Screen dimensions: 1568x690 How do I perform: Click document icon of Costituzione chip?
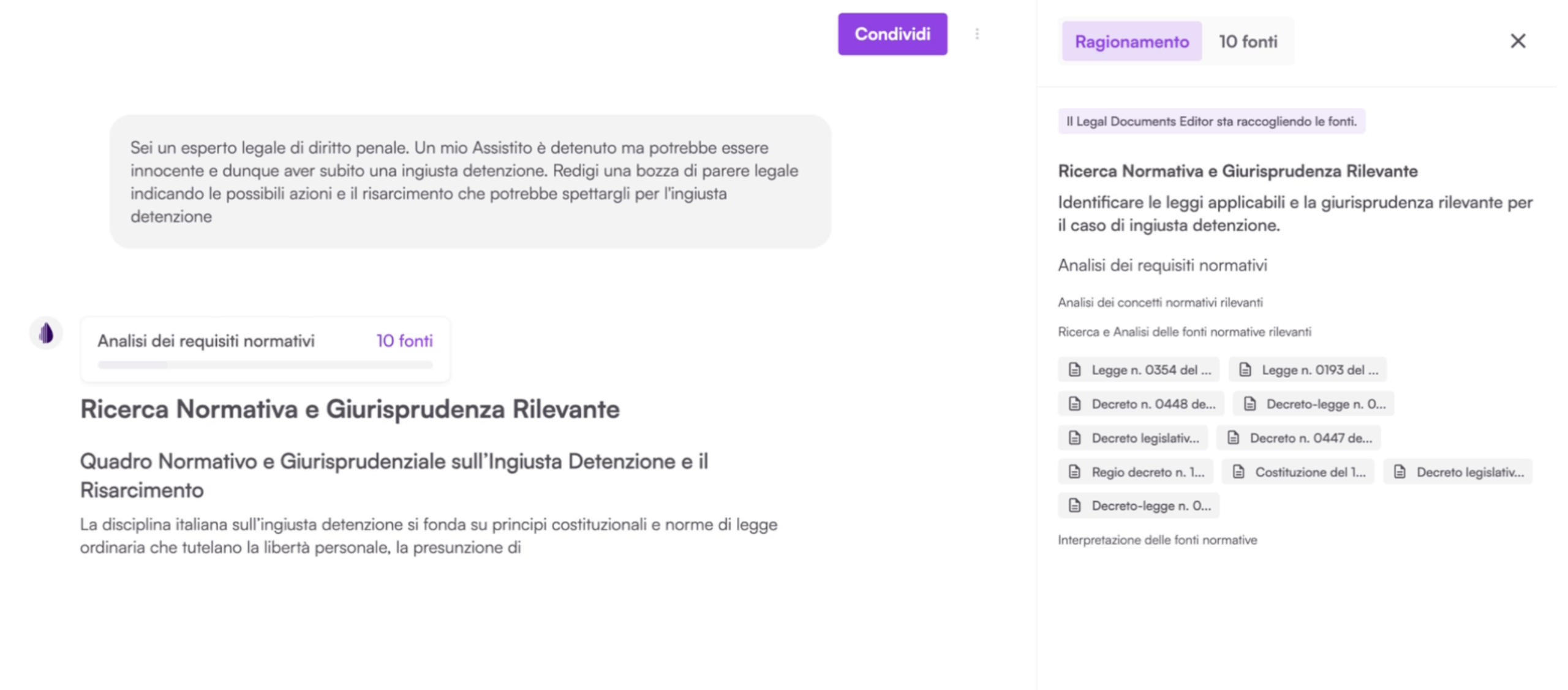click(x=1238, y=472)
